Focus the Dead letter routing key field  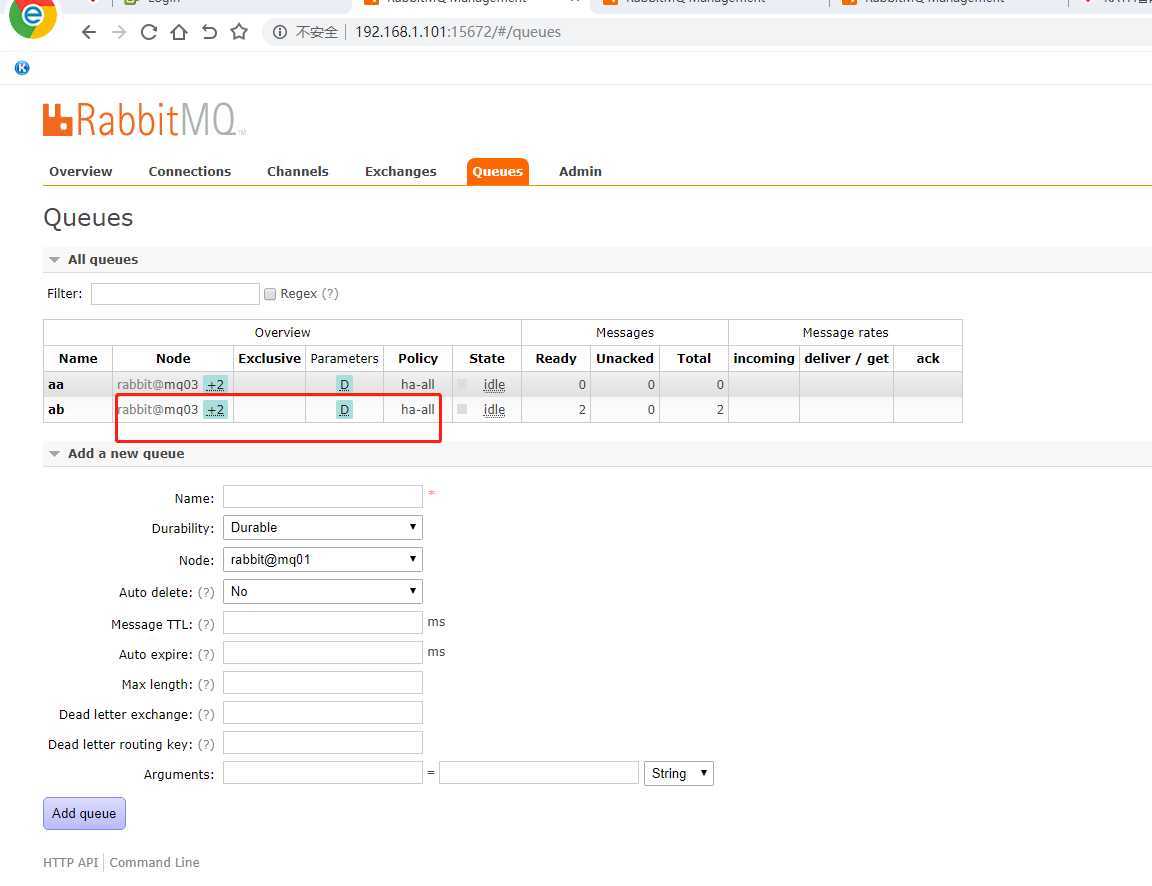click(x=323, y=743)
